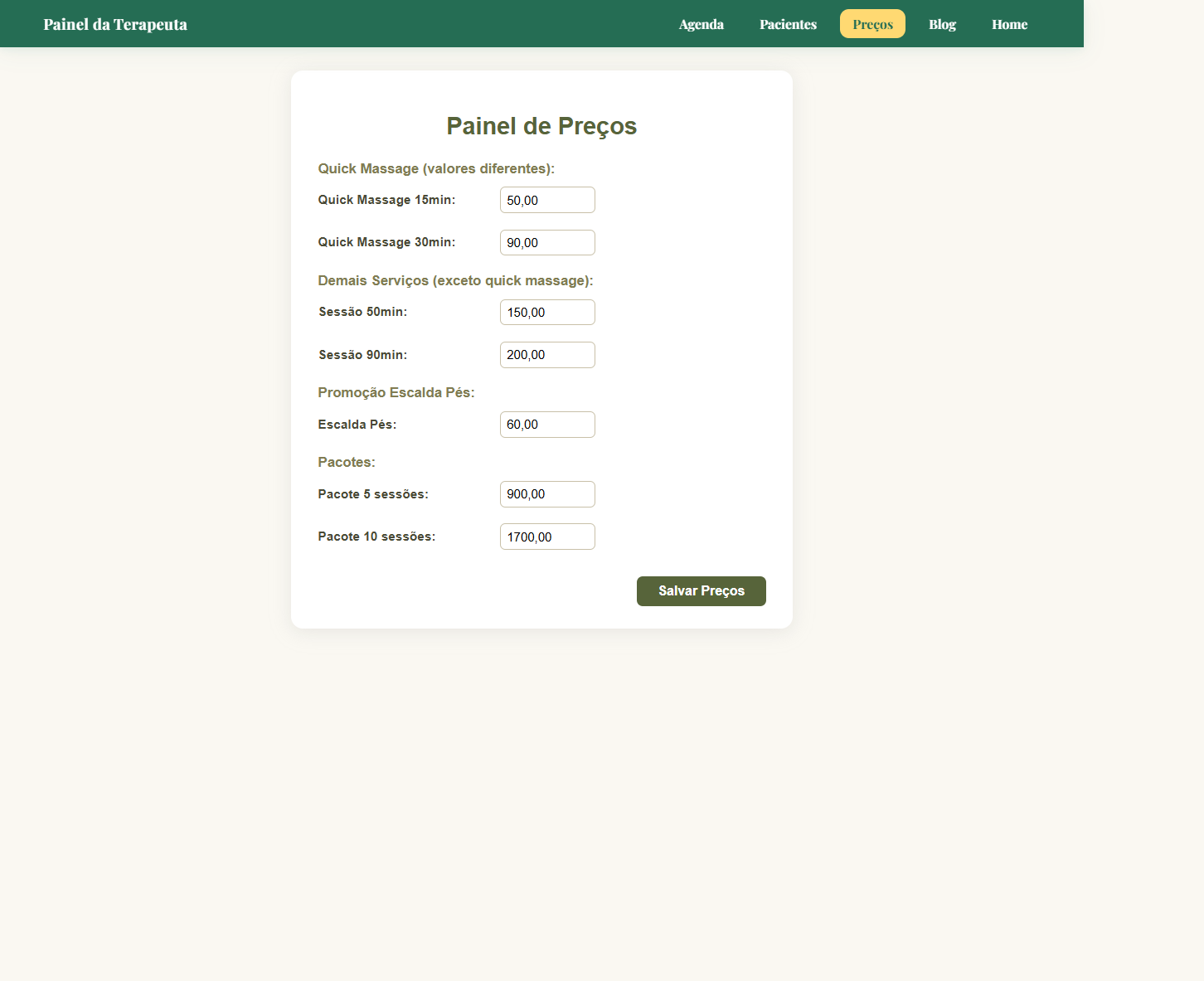Click the "Escalda Pés:" field label

point(357,425)
